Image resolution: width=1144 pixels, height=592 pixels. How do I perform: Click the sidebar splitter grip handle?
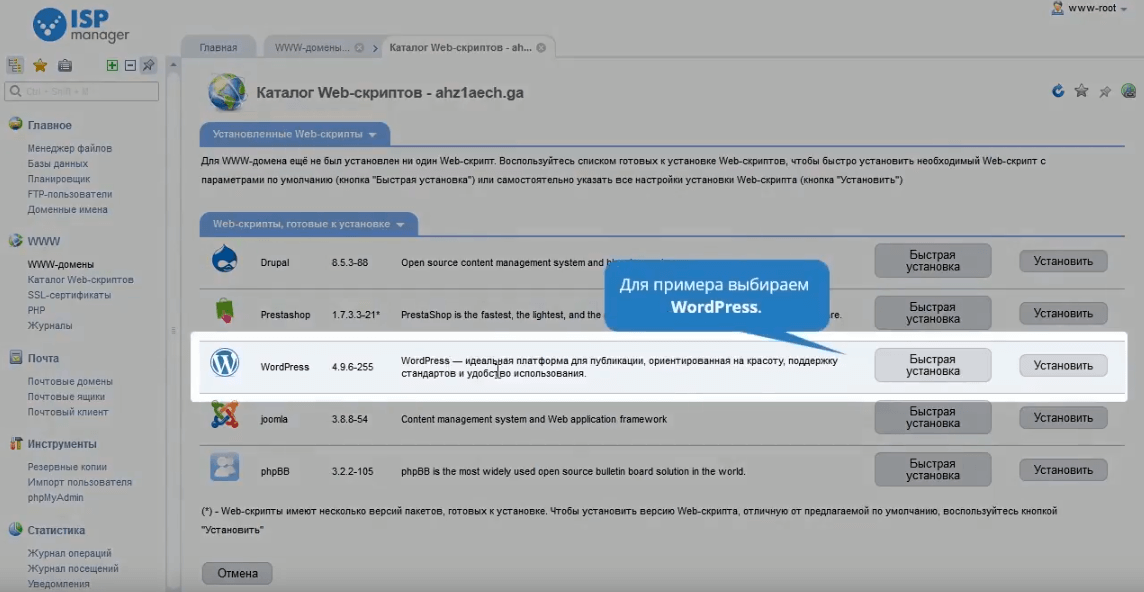point(174,331)
